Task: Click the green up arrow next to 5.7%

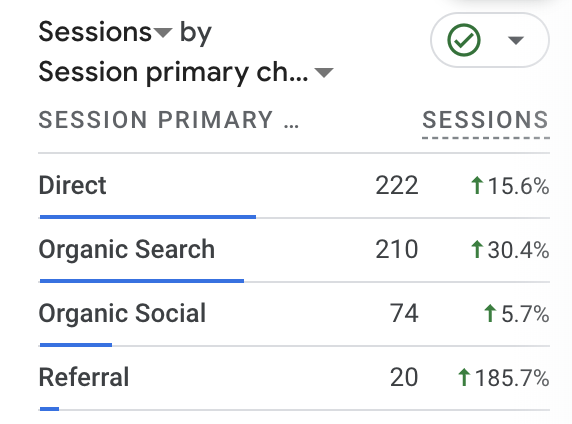Action: pos(490,313)
